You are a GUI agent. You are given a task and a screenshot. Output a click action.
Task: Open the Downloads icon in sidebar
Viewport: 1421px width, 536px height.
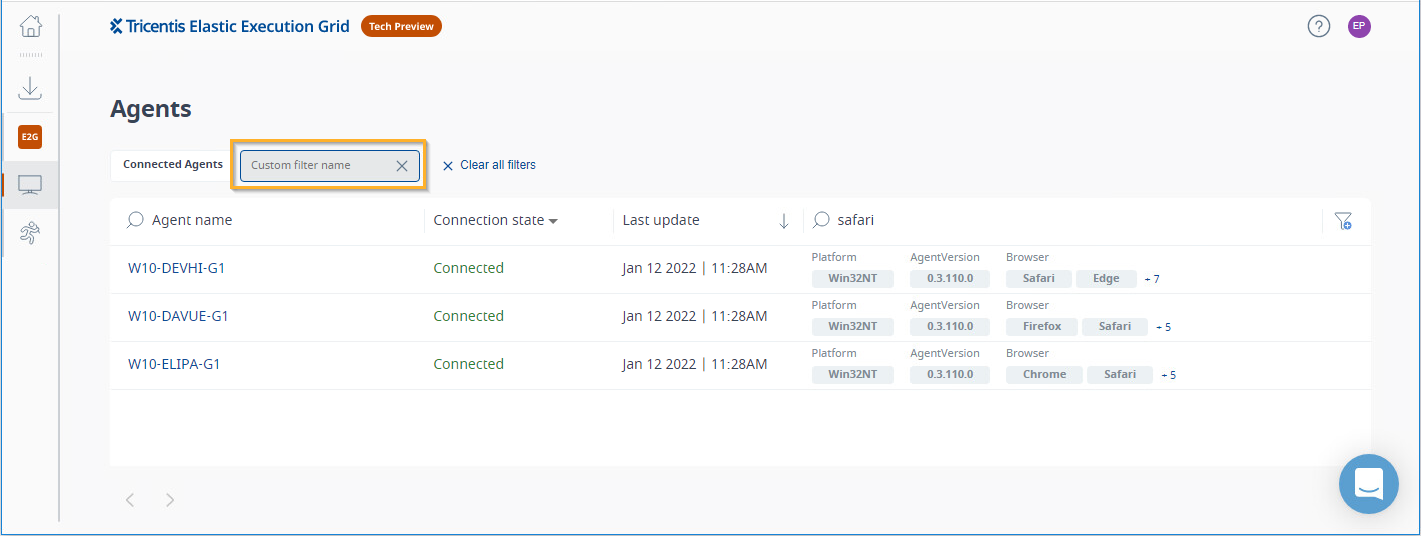(31, 88)
